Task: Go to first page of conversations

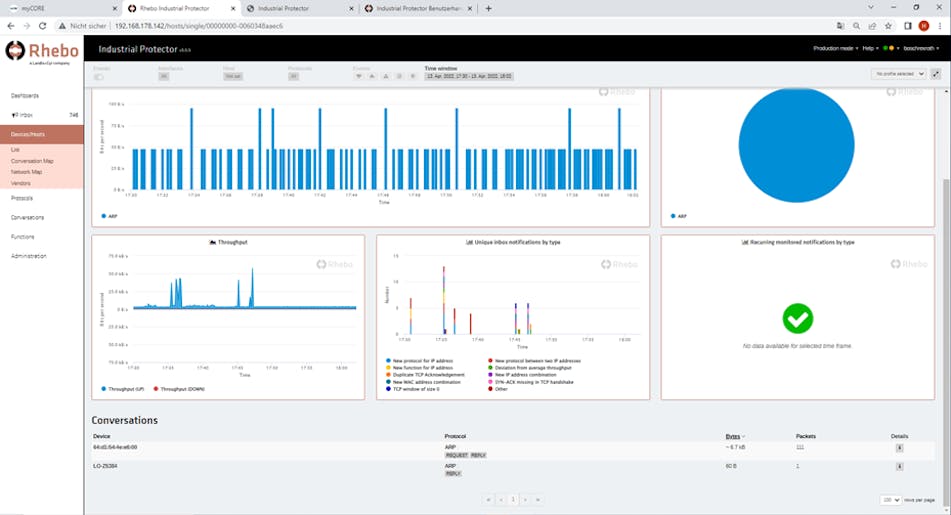Action: [488, 500]
